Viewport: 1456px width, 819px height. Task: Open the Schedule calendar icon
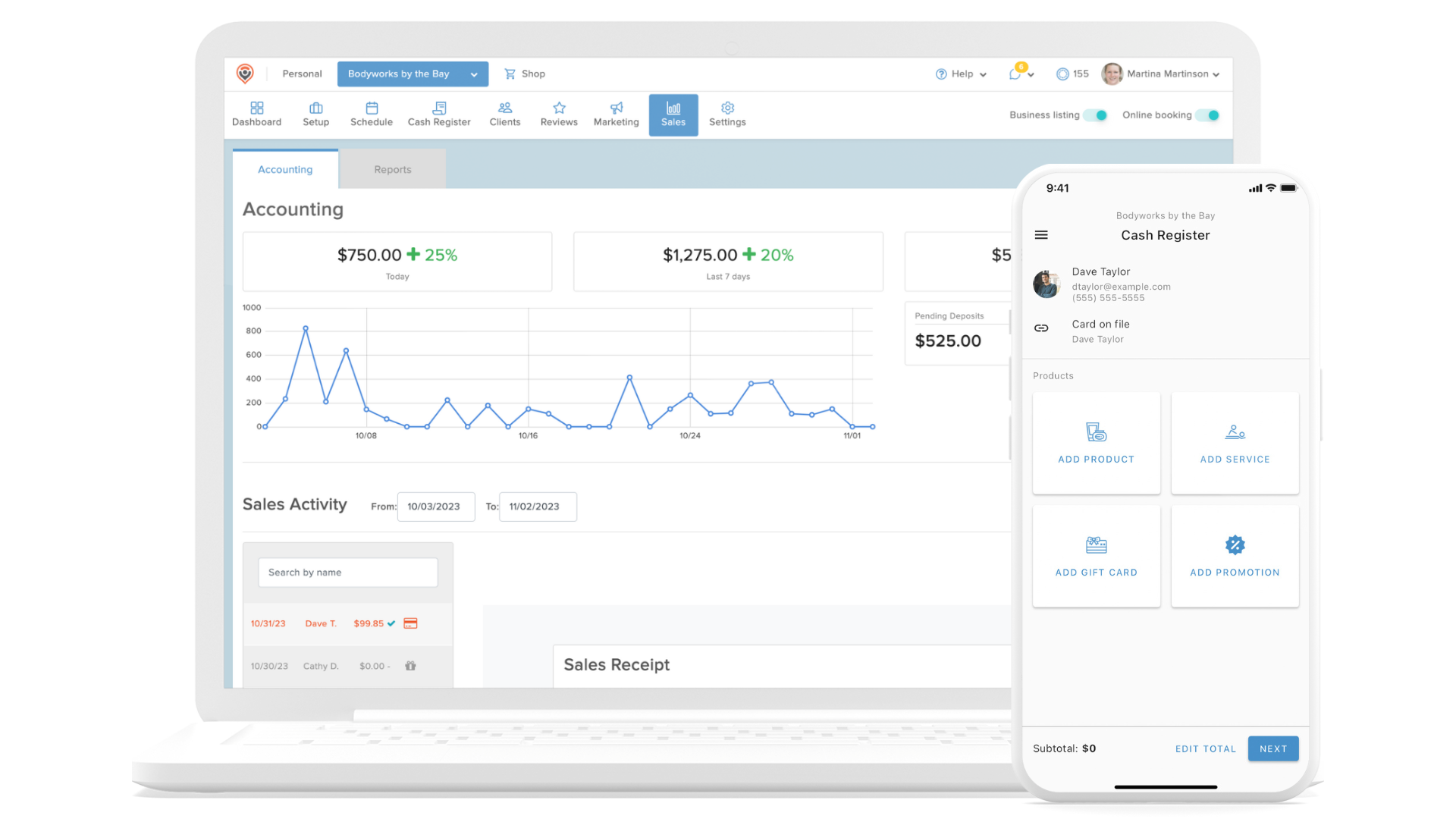(x=372, y=108)
